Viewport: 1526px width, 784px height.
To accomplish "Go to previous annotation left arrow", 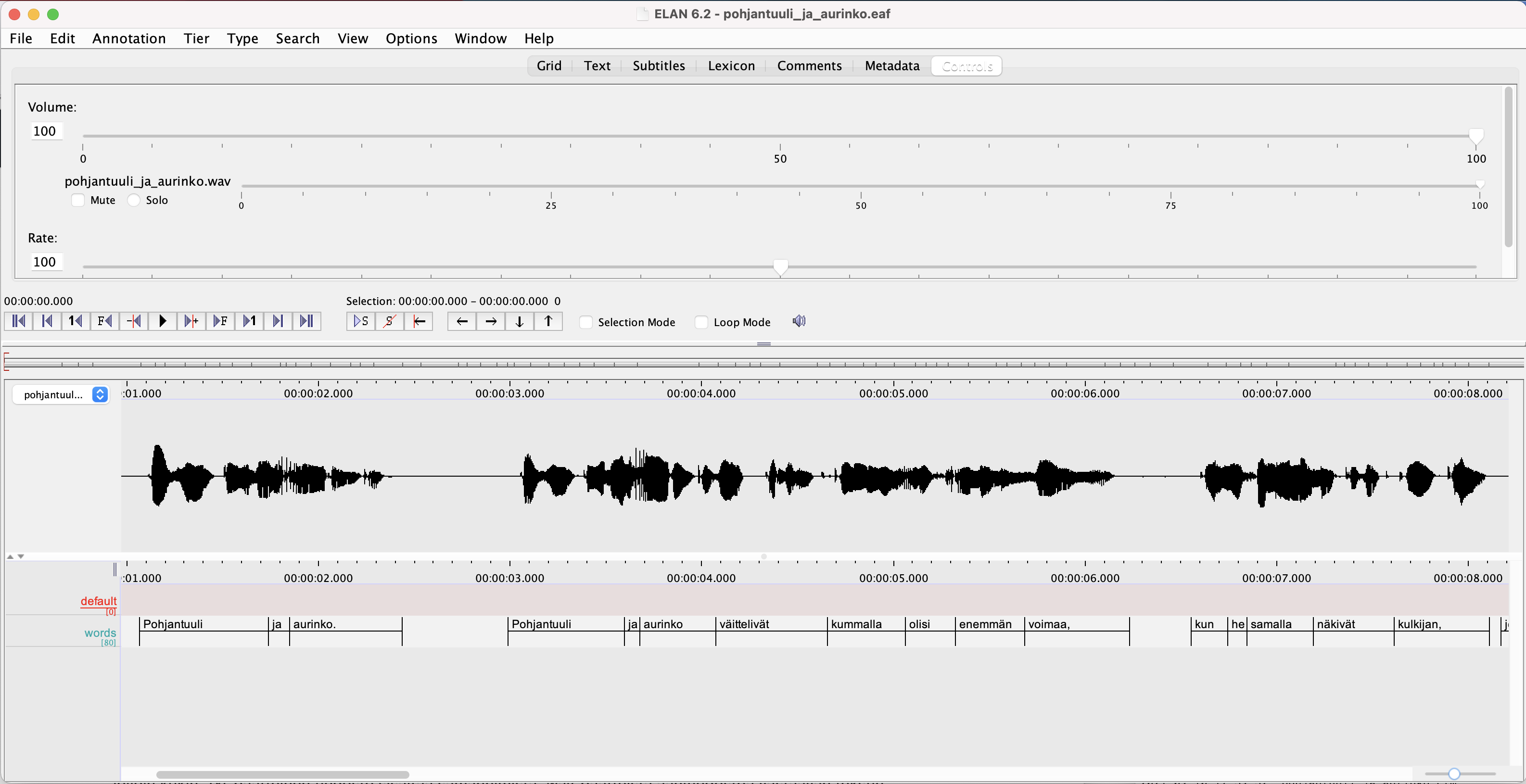I will point(462,321).
